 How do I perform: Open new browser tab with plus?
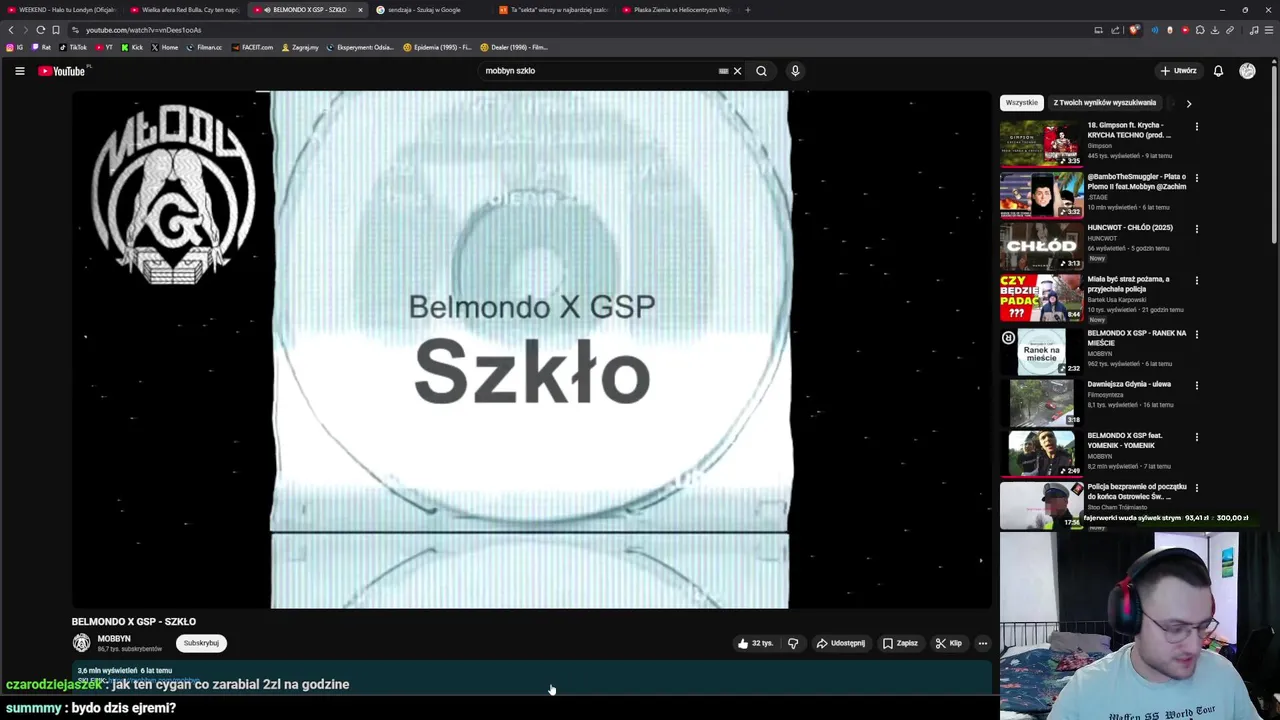[747, 10]
